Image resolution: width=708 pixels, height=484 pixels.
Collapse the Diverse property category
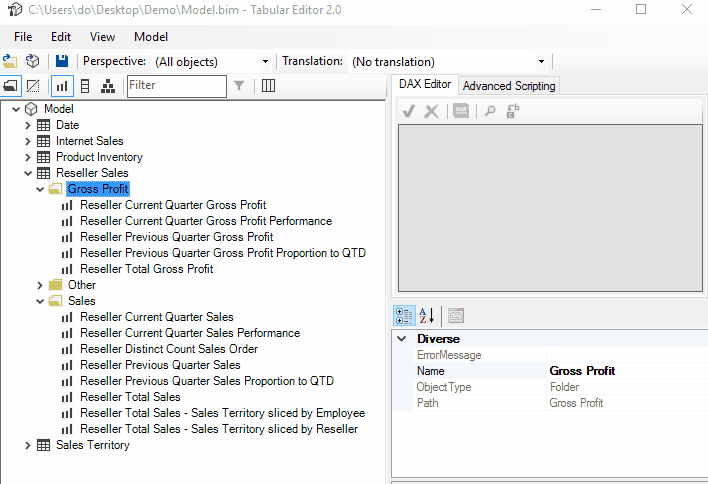point(401,339)
